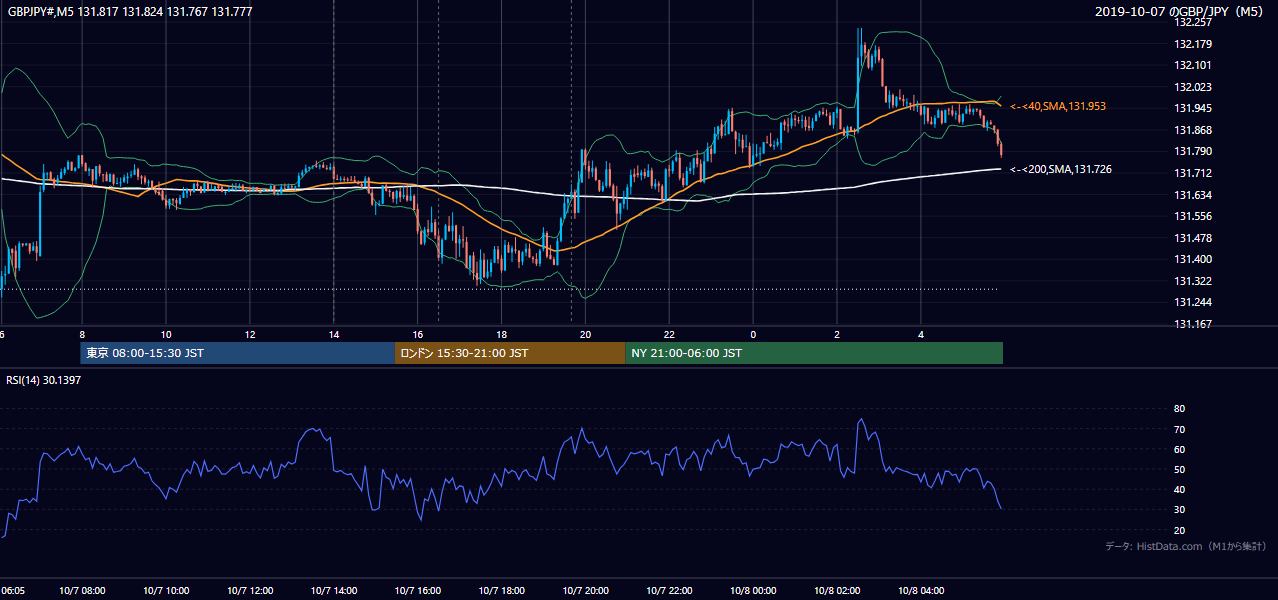Click price axis value 131.868

click(1193, 130)
